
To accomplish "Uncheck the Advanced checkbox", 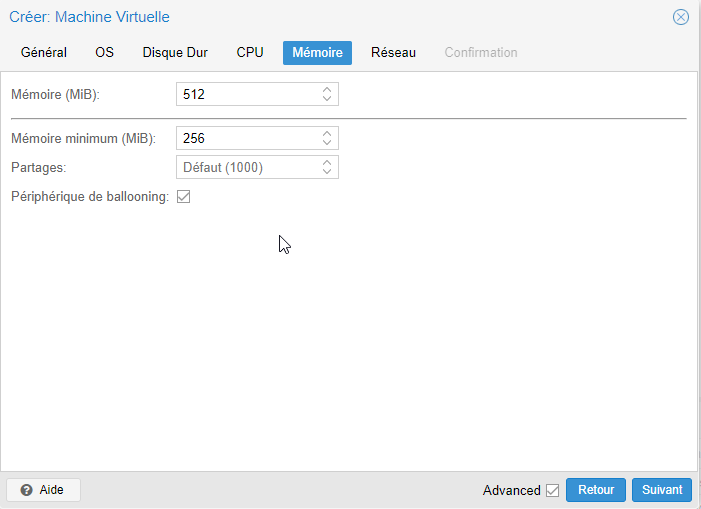I will click(x=553, y=490).
